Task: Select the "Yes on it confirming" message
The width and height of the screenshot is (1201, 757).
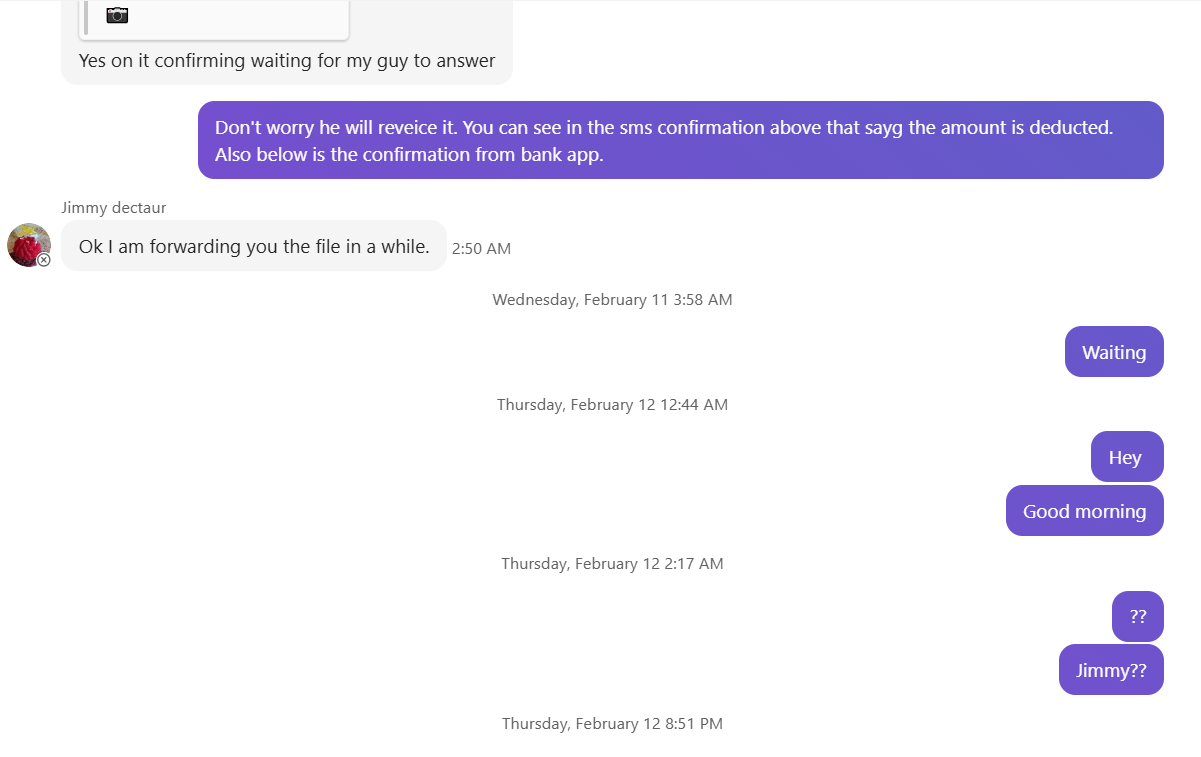Action: point(287,61)
